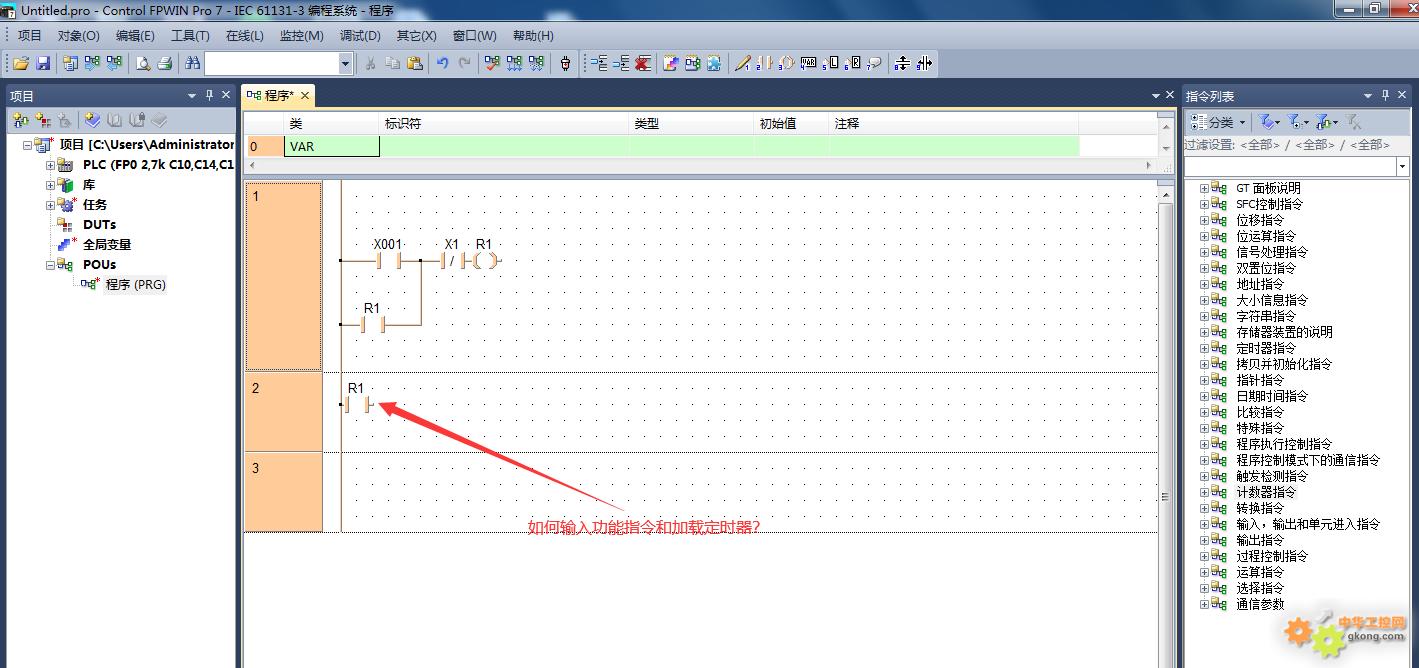Select 通信参数 in the instruction list
This screenshot has height=668, width=1419.
1259,604
